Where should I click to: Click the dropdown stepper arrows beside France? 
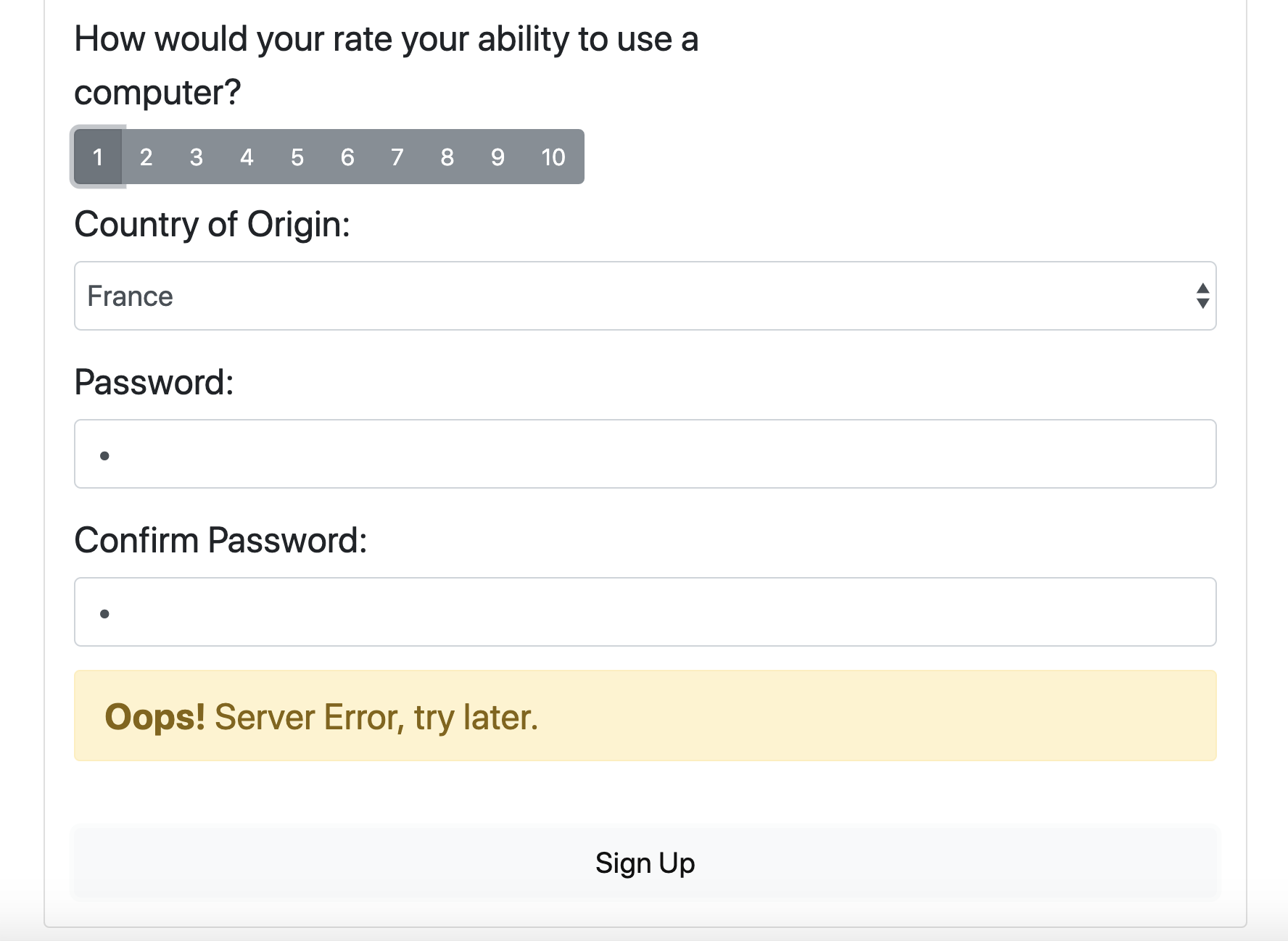coord(1201,296)
